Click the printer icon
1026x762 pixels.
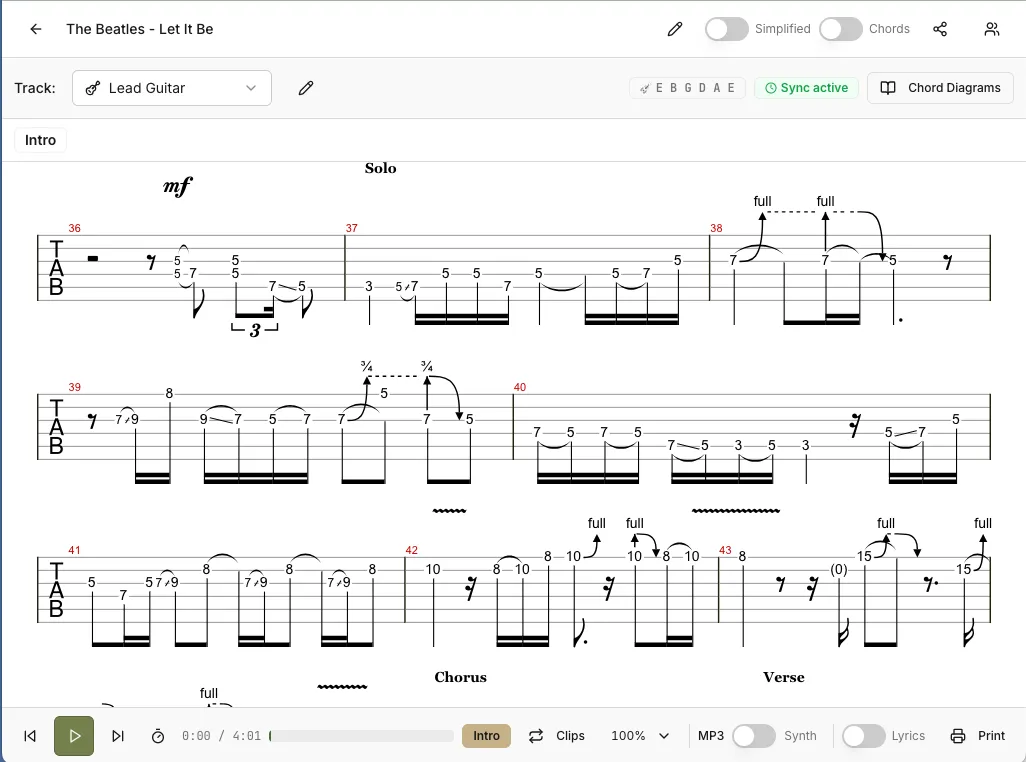(x=957, y=736)
